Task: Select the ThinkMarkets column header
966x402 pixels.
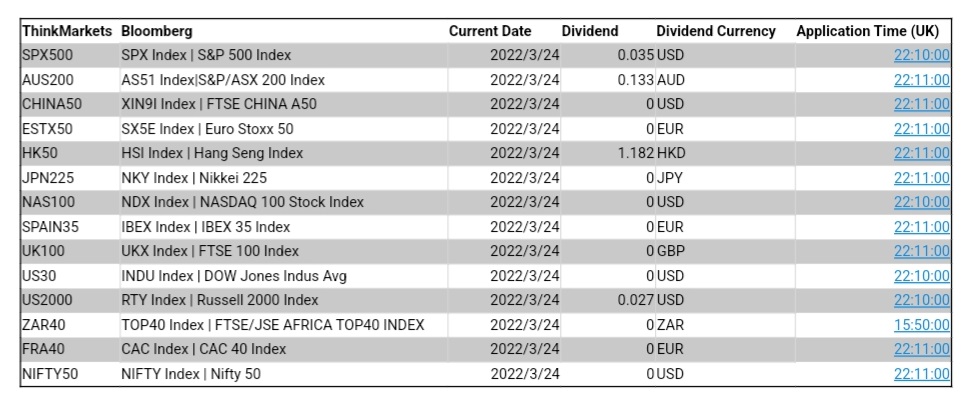Action: coord(66,31)
